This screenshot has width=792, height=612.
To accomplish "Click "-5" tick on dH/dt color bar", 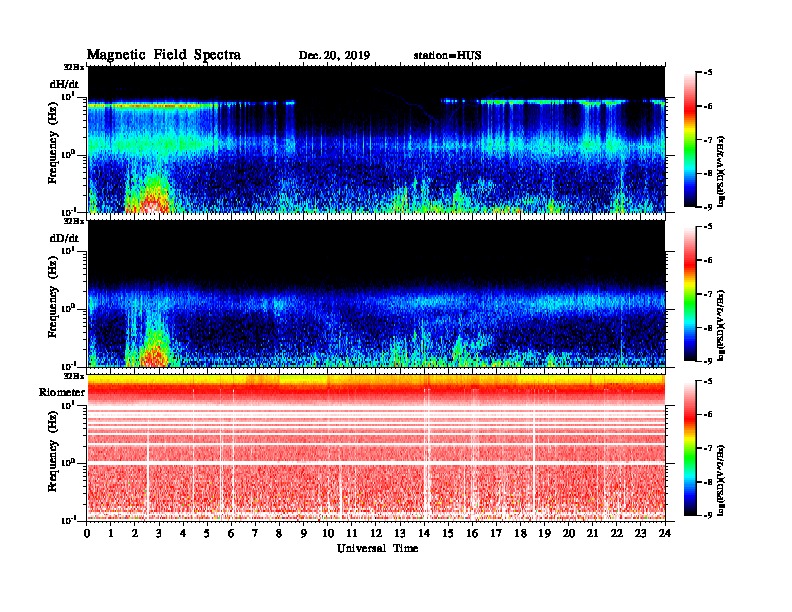I will [x=708, y=73].
